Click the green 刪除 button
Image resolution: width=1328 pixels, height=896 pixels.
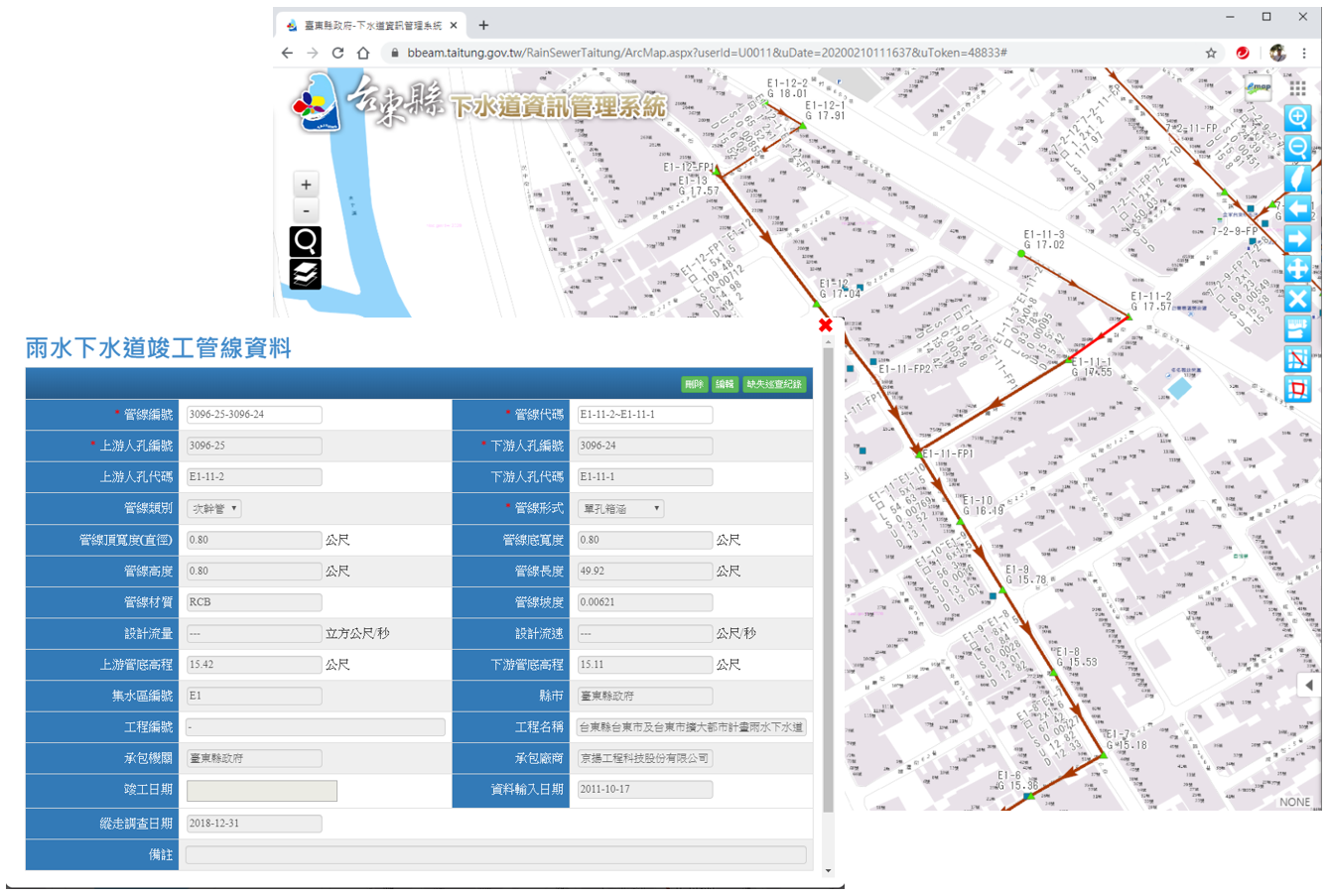[694, 384]
